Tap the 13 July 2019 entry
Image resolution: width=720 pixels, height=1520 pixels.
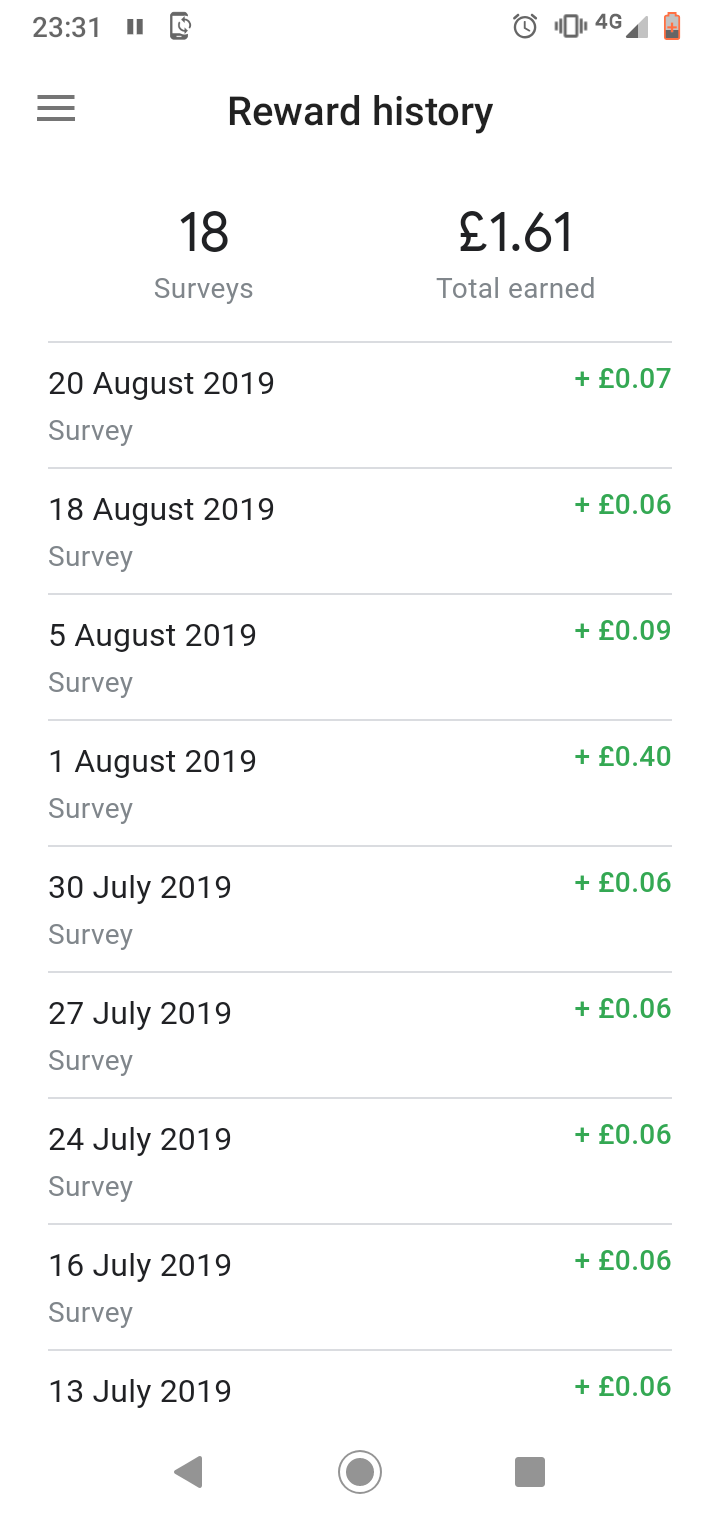tap(360, 1390)
